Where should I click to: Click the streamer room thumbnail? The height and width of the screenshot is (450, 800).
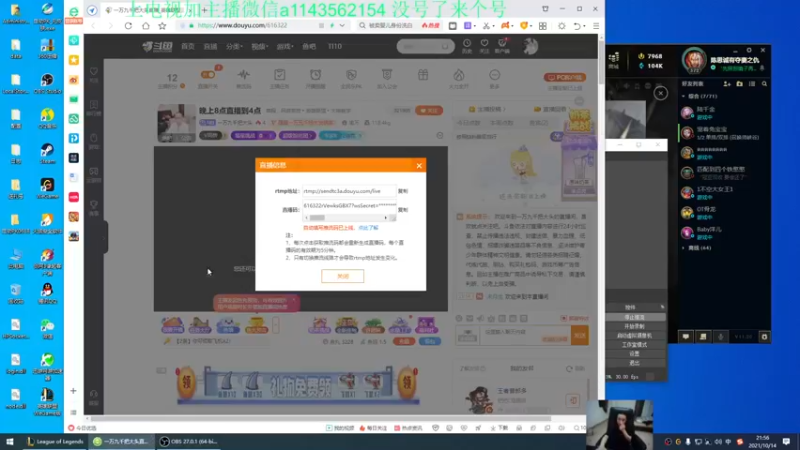tap(176, 123)
